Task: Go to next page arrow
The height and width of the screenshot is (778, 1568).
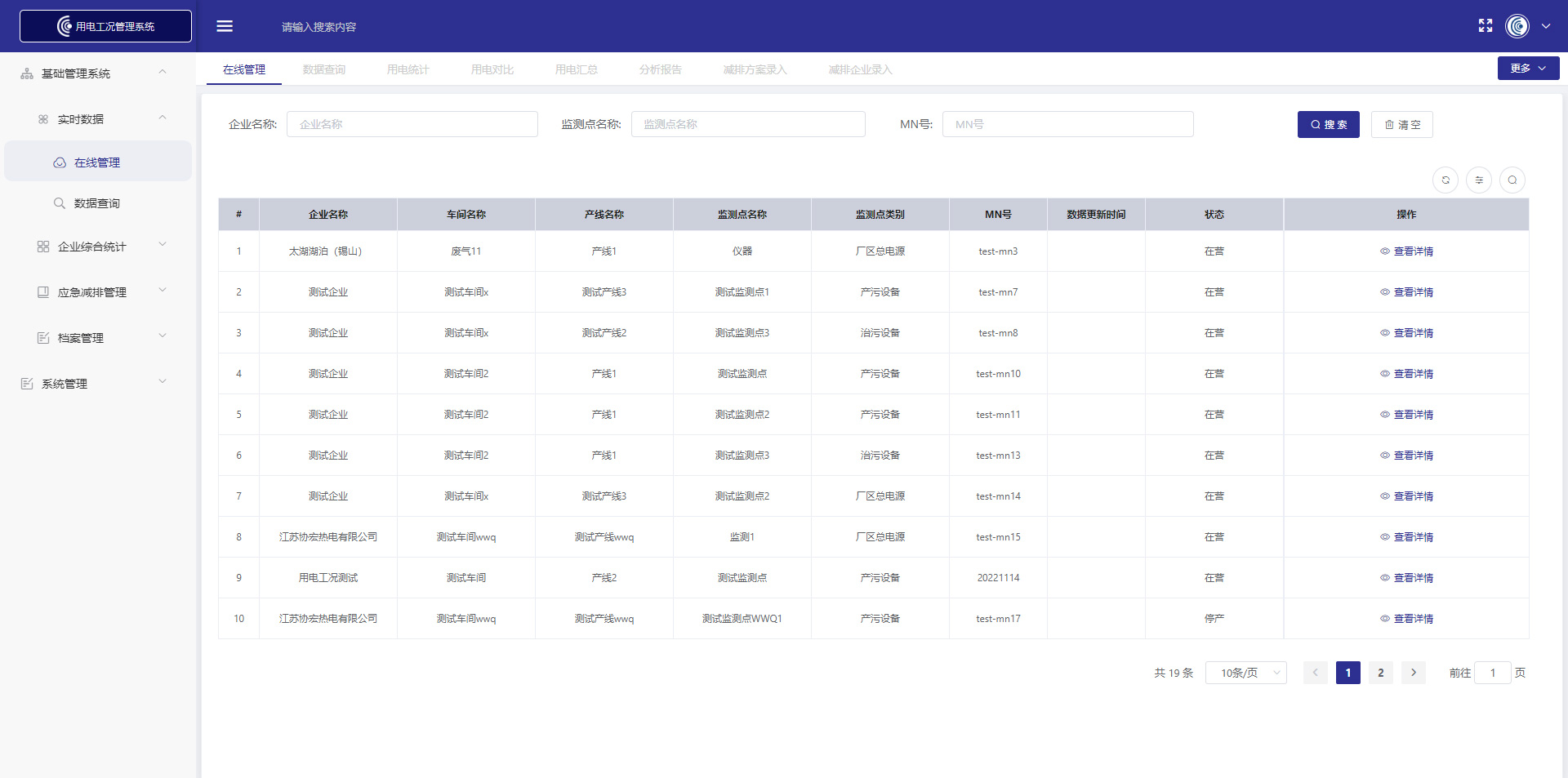Action: point(1413,673)
